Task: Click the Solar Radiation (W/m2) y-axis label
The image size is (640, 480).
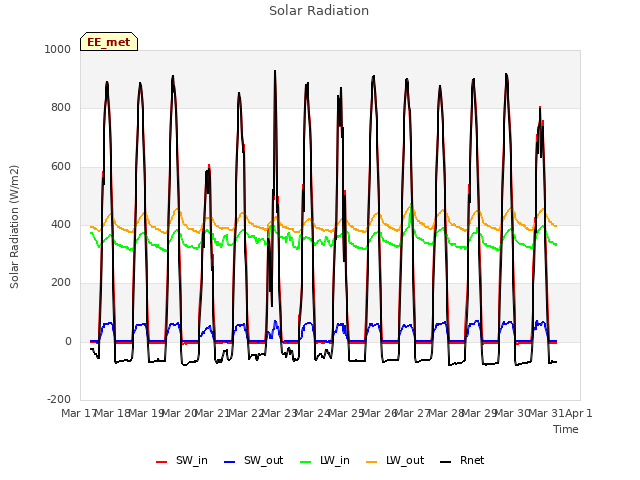Action: (x=14, y=227)
